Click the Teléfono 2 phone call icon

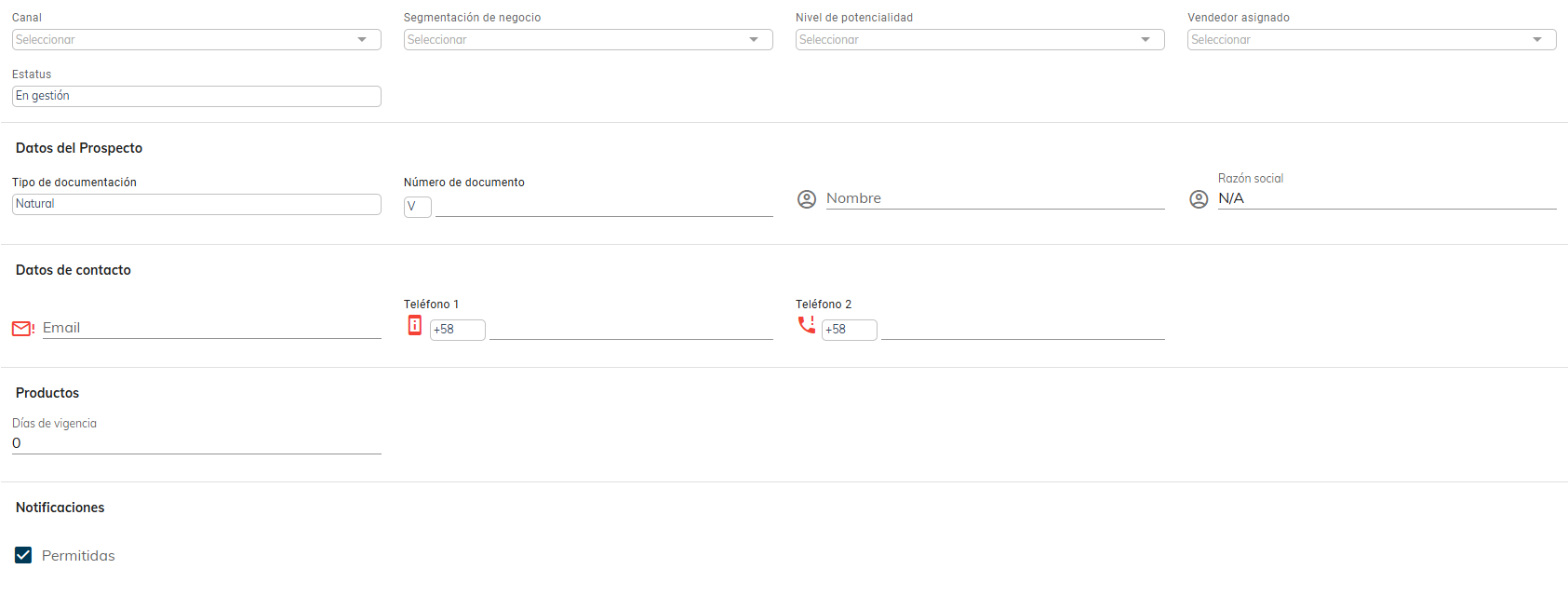[806, 324]
